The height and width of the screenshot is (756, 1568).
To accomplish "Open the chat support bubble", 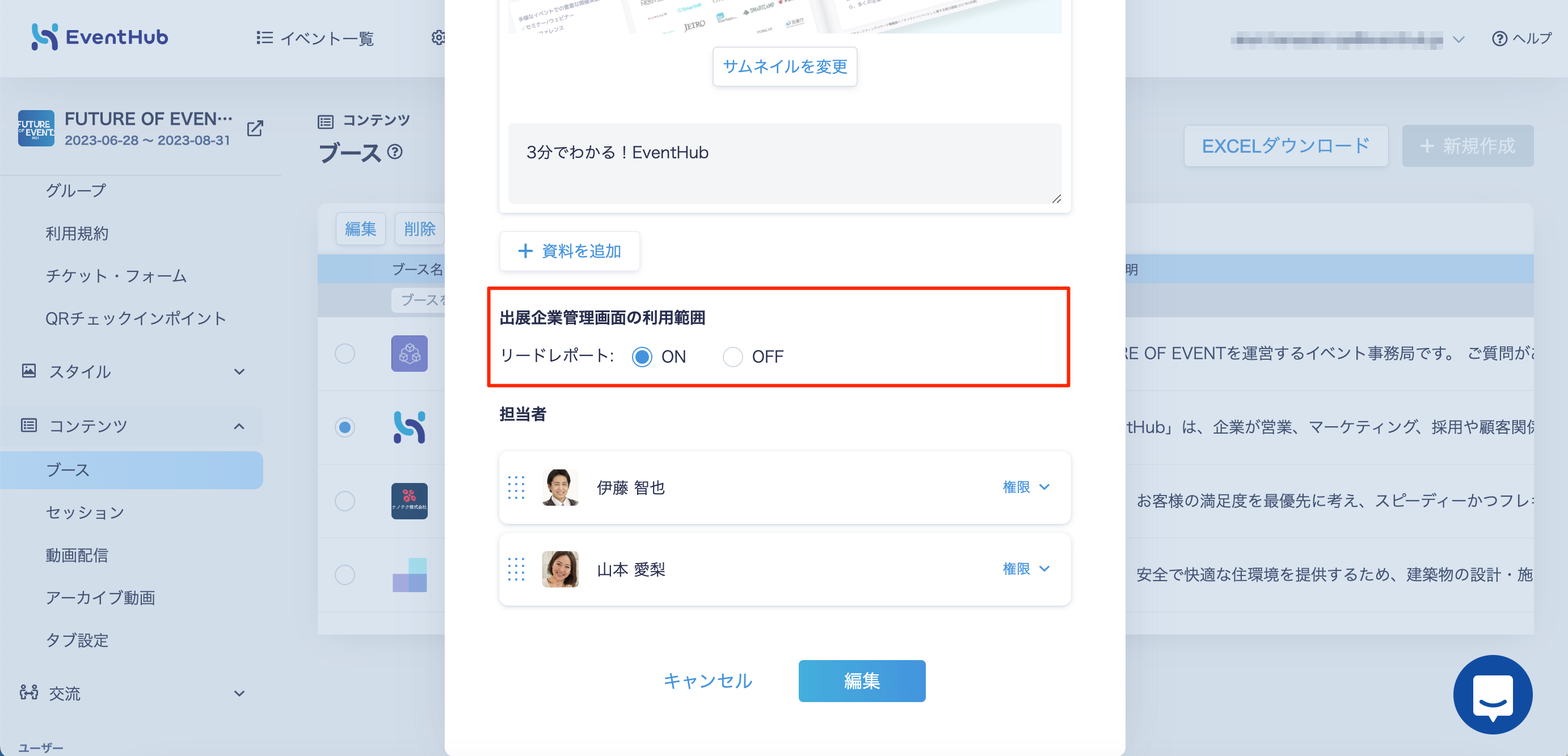I will pyautogui.click(x=1493, y=695).
